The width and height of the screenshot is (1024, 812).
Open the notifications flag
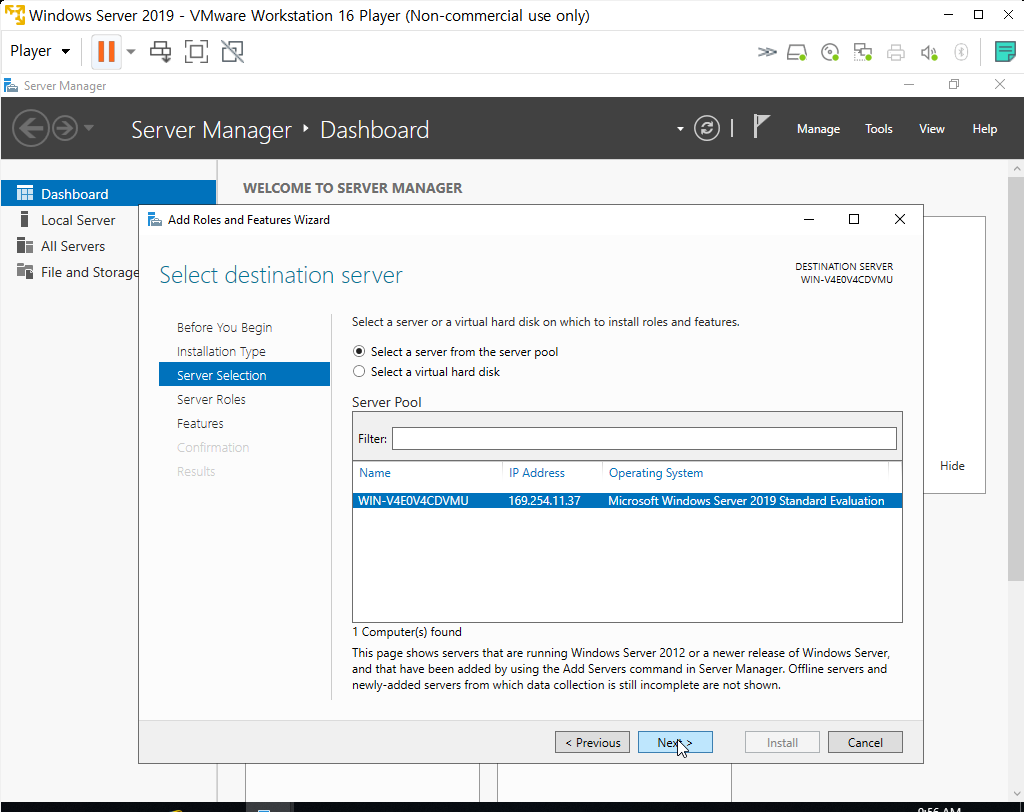761,127
